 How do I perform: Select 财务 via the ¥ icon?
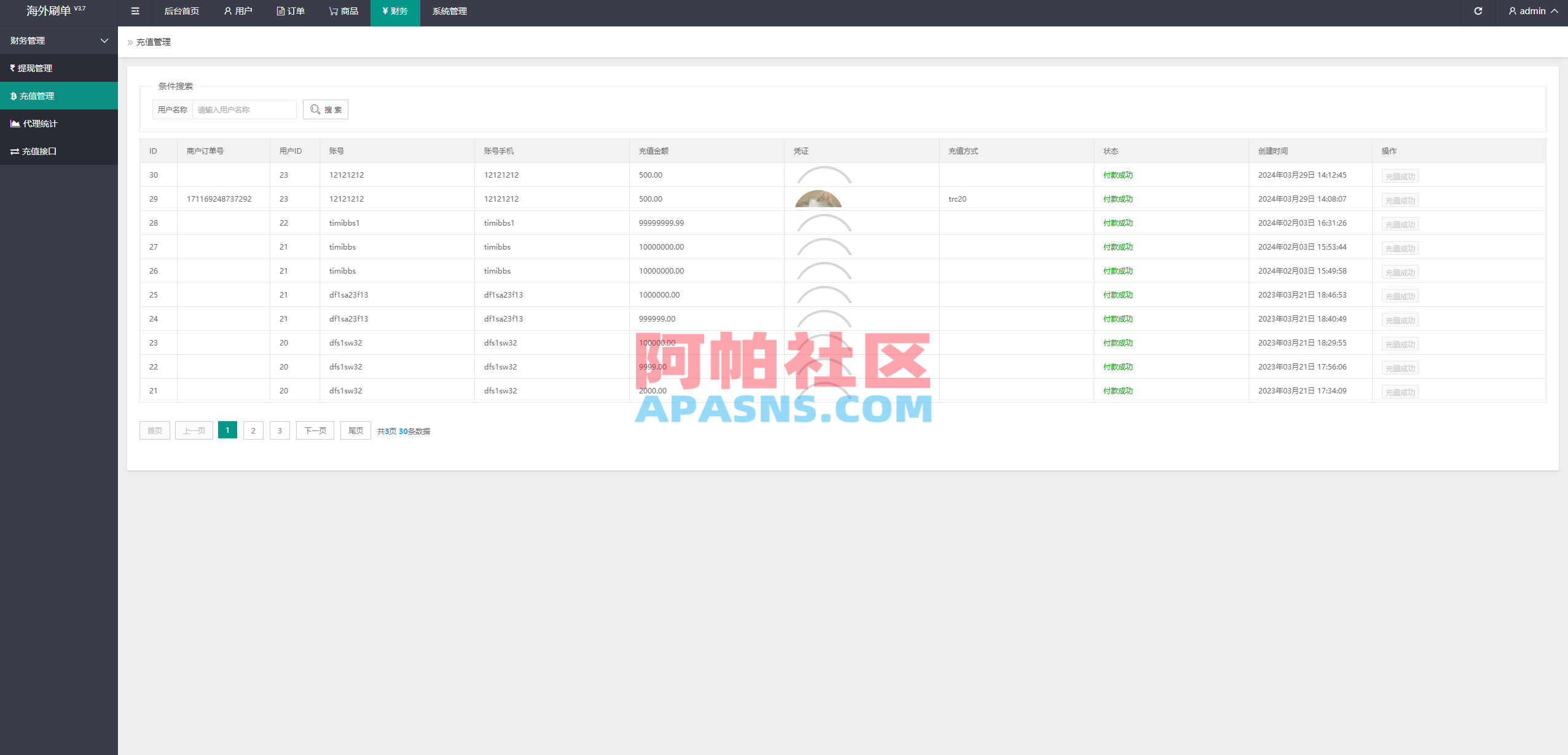[x=395, y=11]
